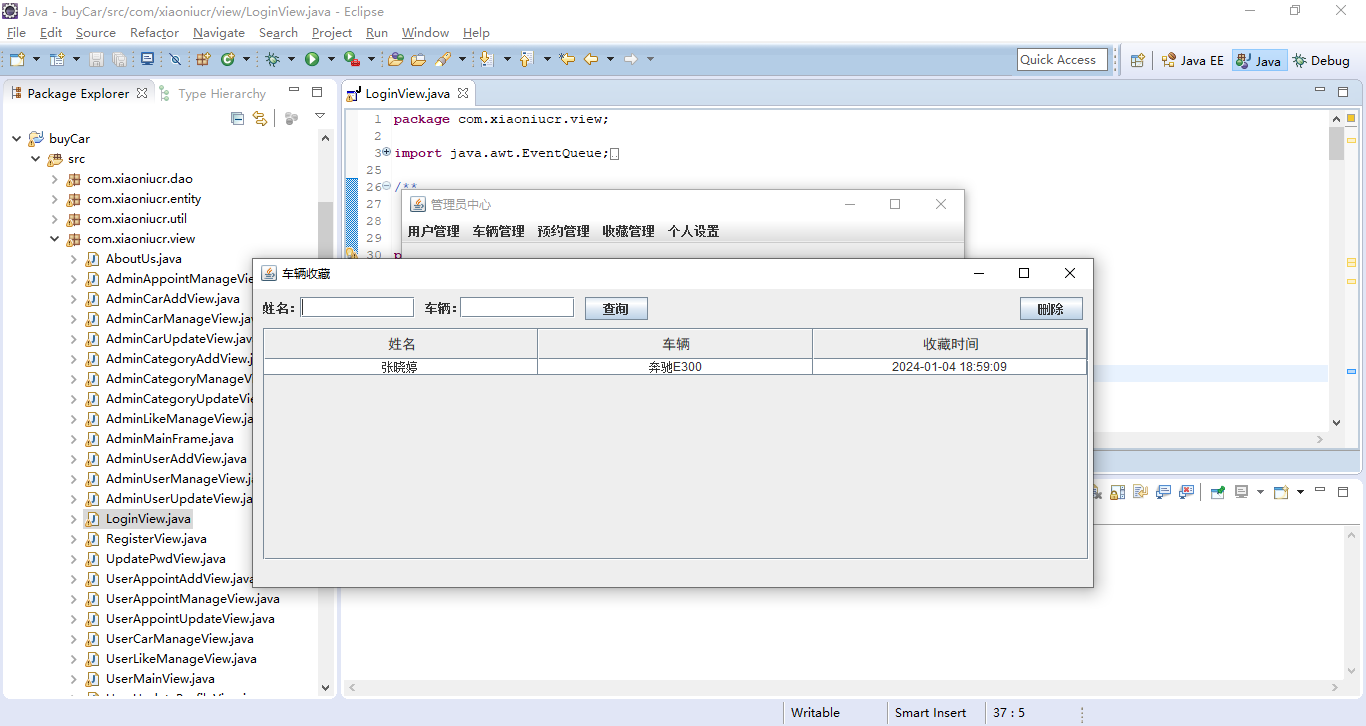Toggle Link with Editor in Package Explorer
Image resolution: width=1366 pixels, height=726 pixels.
click(260, 118)
